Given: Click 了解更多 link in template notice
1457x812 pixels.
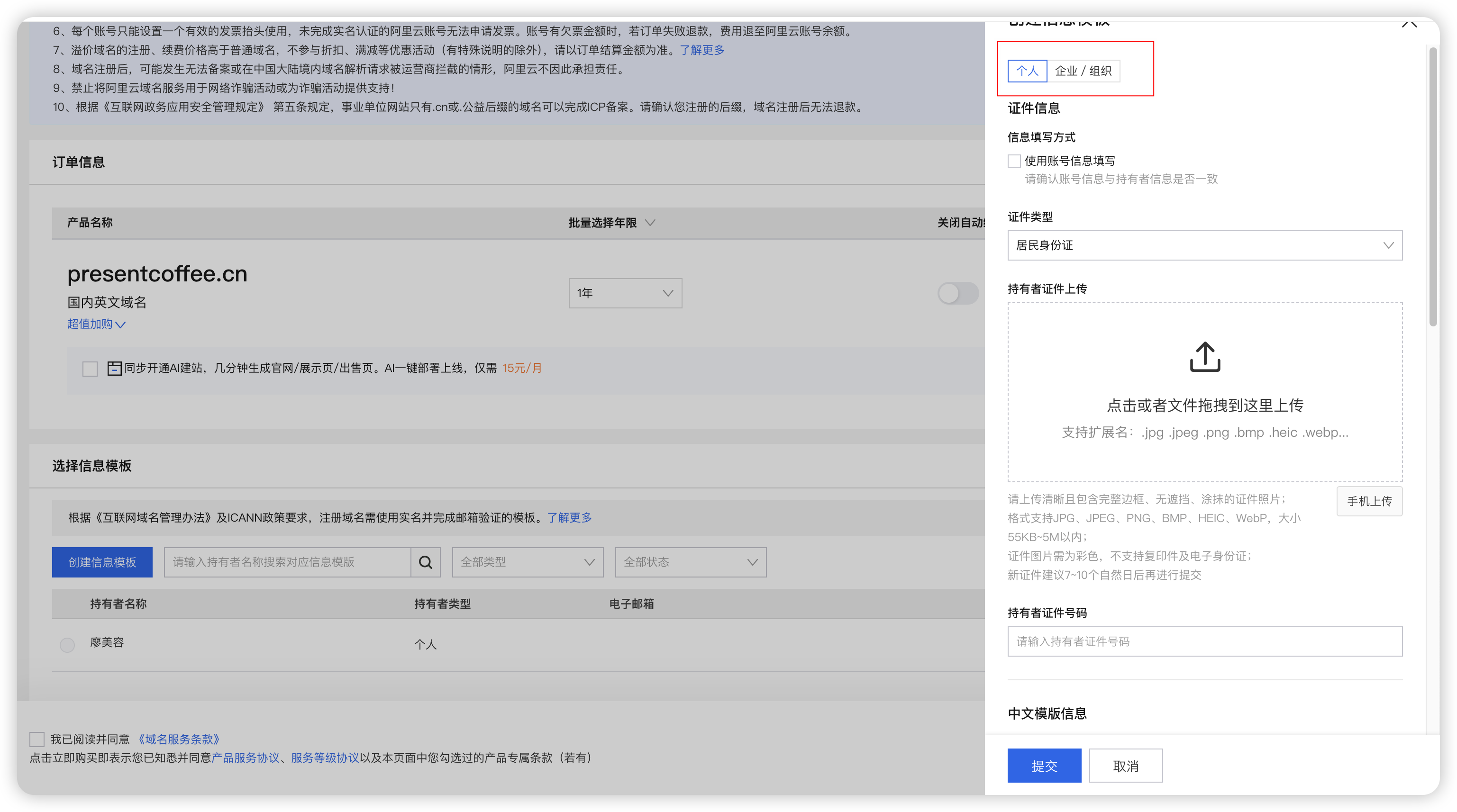Looking at the screenshot, I should tap(570, 517).
